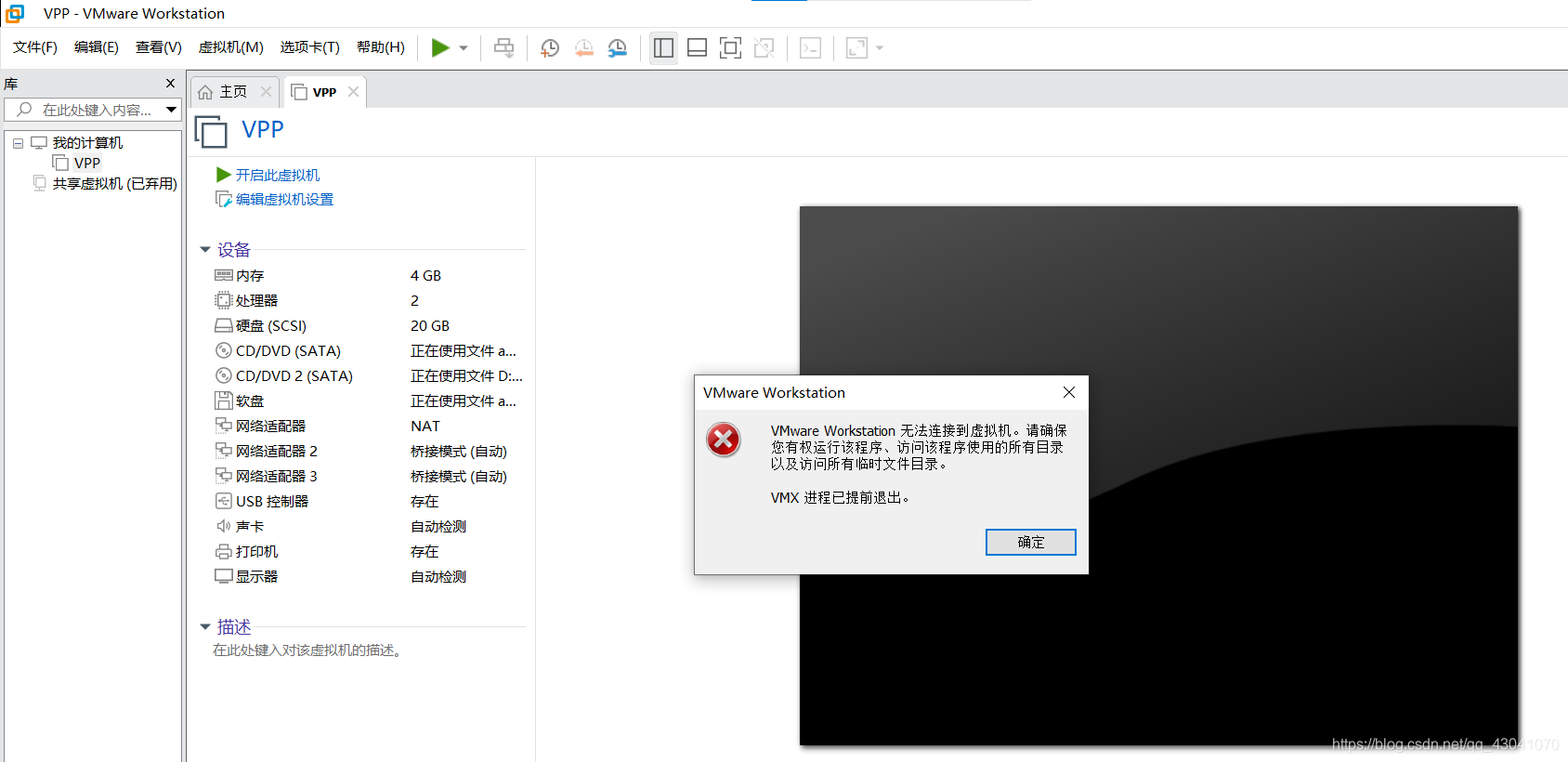Click the stretch guest display icon
The image size is (1568, 762).
[856, 47]
